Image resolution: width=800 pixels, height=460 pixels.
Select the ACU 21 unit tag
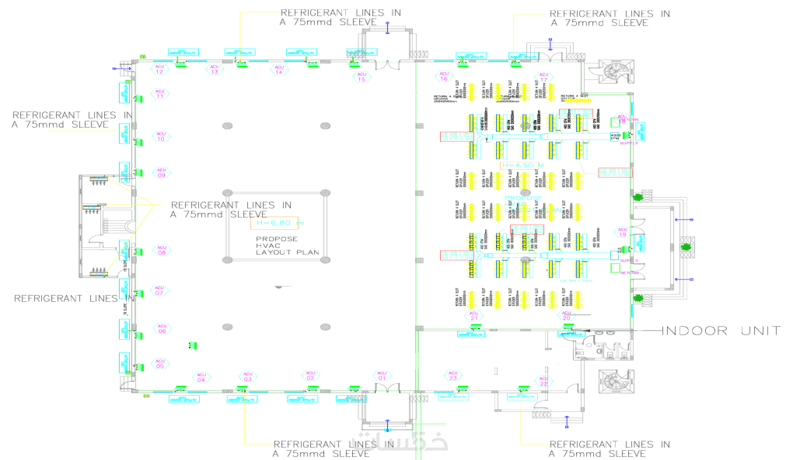474,316
